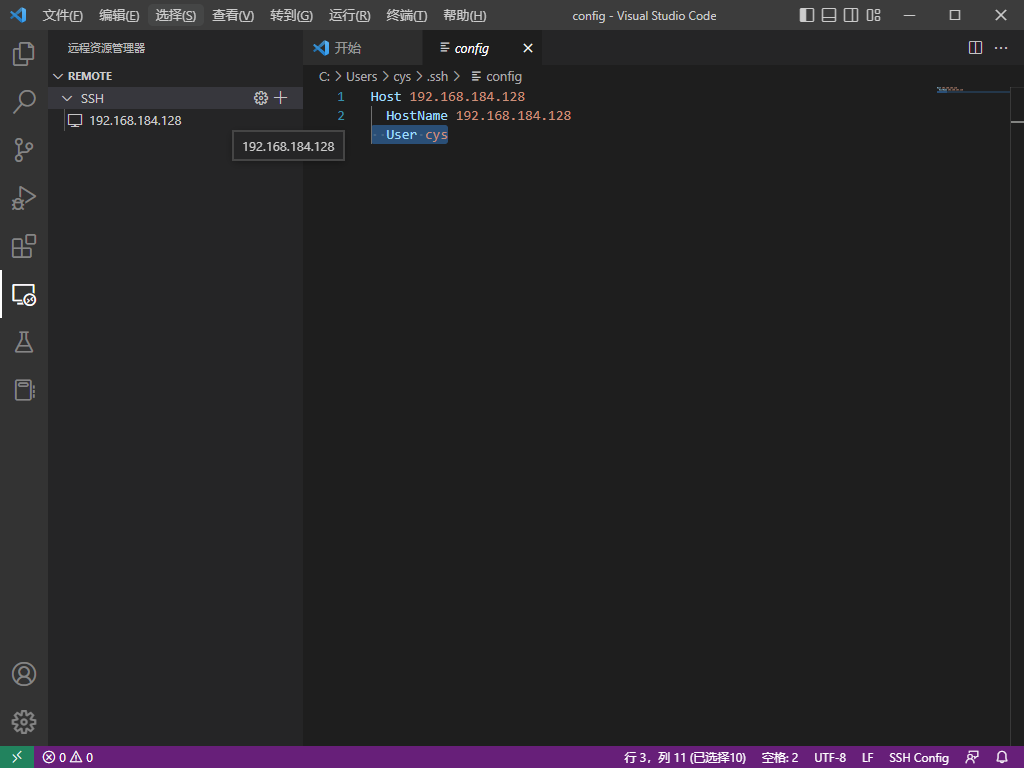The width and height of the screenshot is (1024, 768).
Task: Click the errors and warnings counter
Action: pos(66,757)
